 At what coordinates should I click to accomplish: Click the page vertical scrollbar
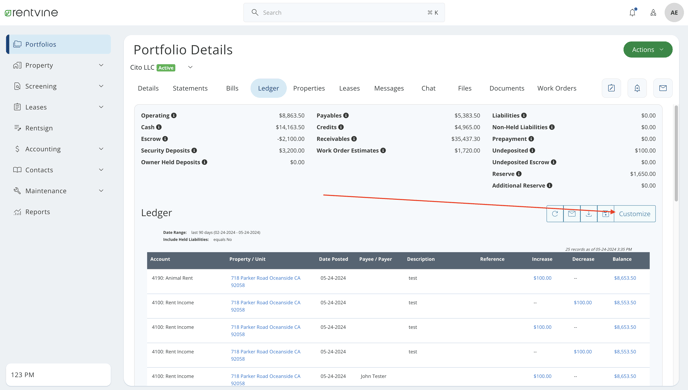tap(676, 154)
